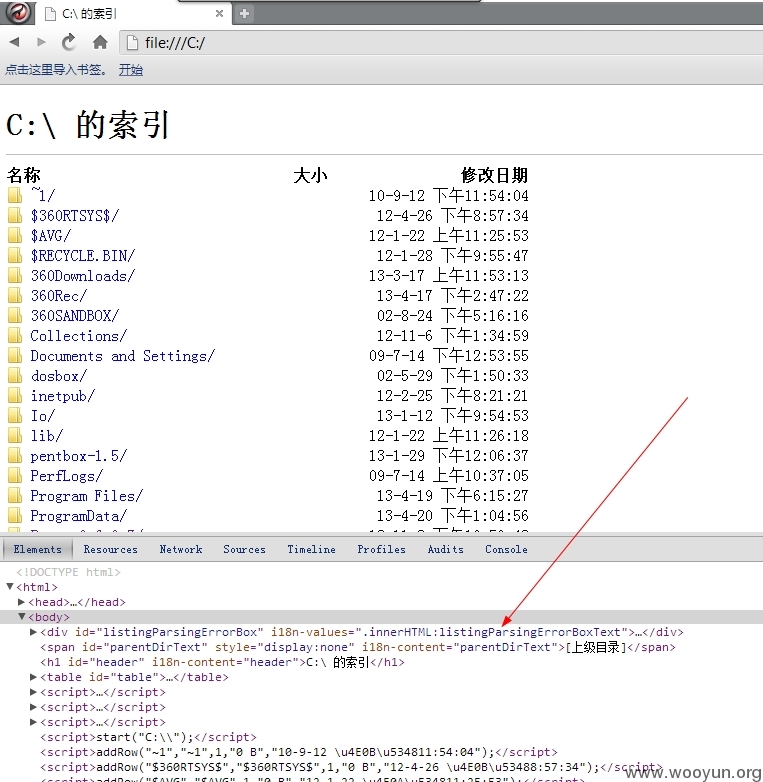Image resolution: width=763 pixels, height=782 pixels.
Task: Switch to the Network devtools tab
Action: point(181,549)
